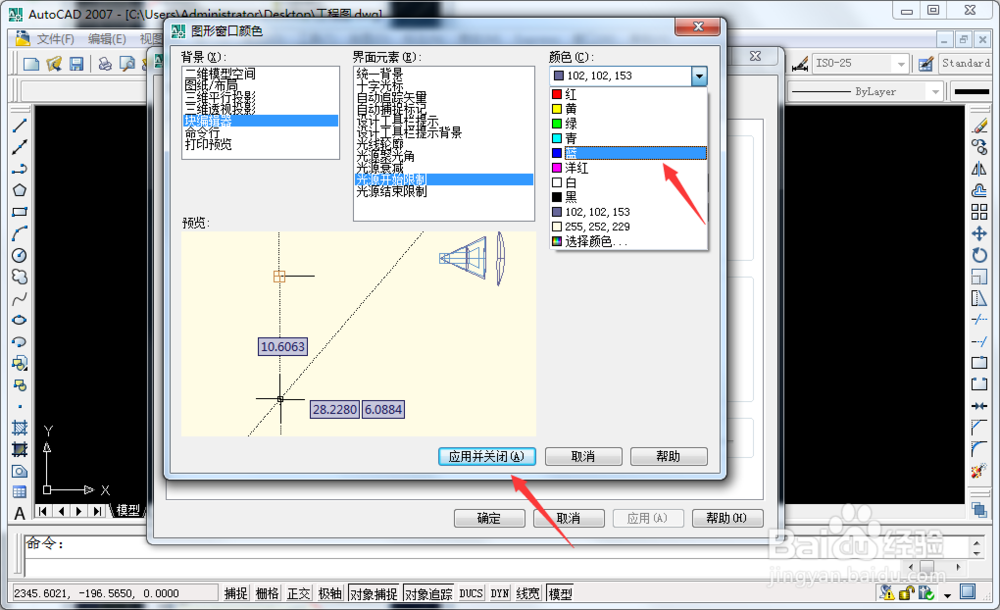Select the Rectangle drawing tool
1000x610 pixels.
click(x=19, y=212)
